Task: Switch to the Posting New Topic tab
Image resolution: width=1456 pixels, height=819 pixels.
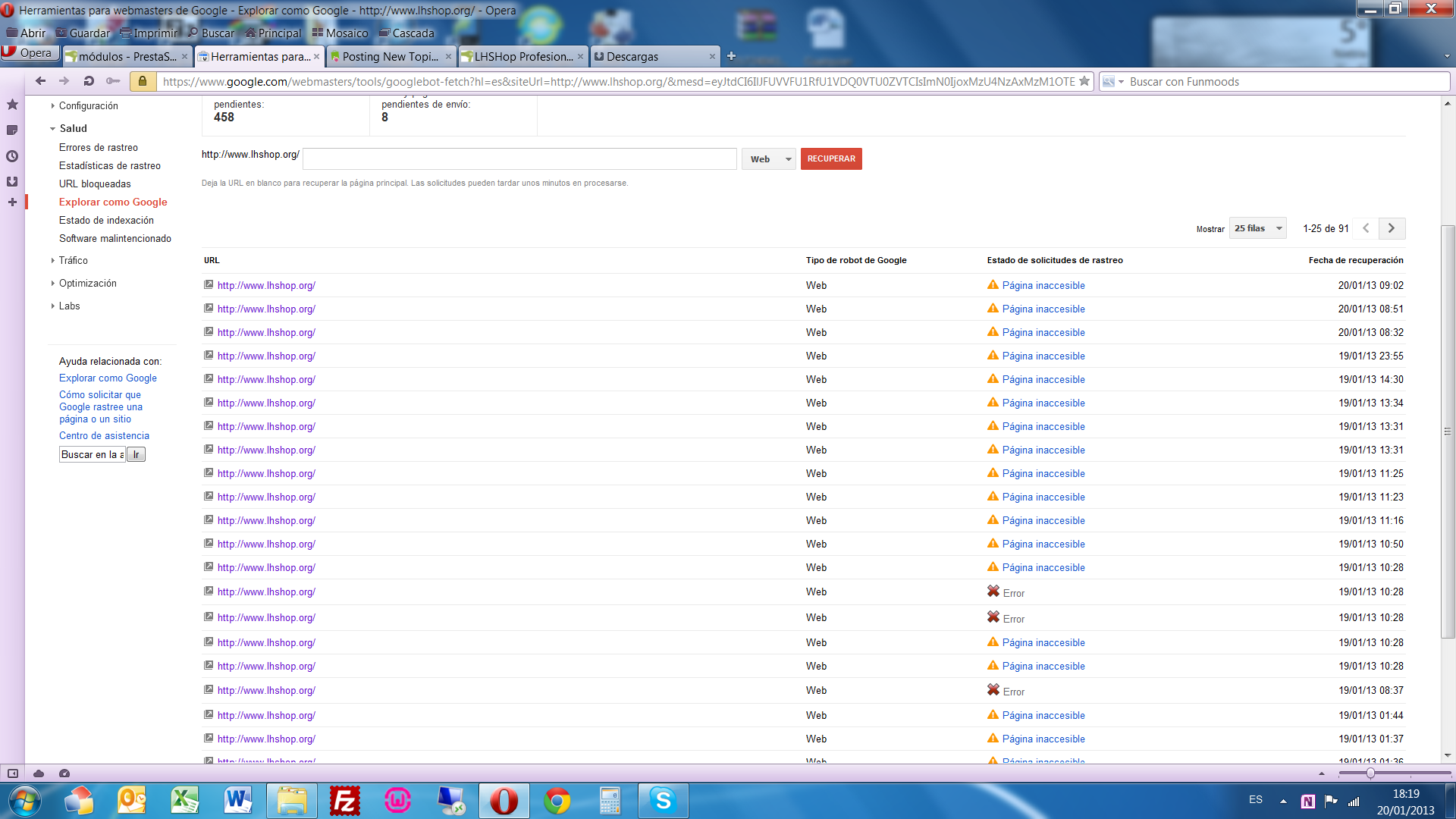Action: (x=391, y=57)
